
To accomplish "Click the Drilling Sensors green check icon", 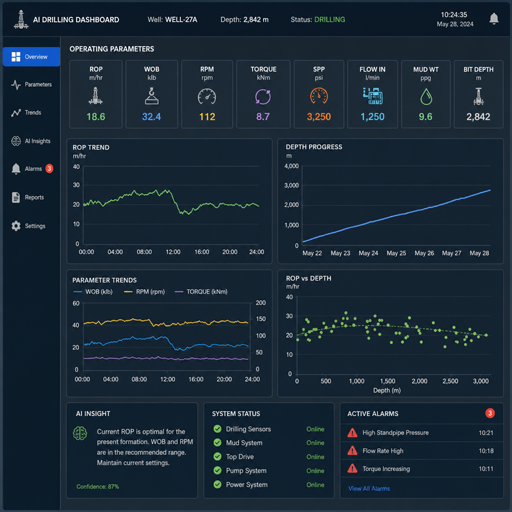I will point(217,429).
